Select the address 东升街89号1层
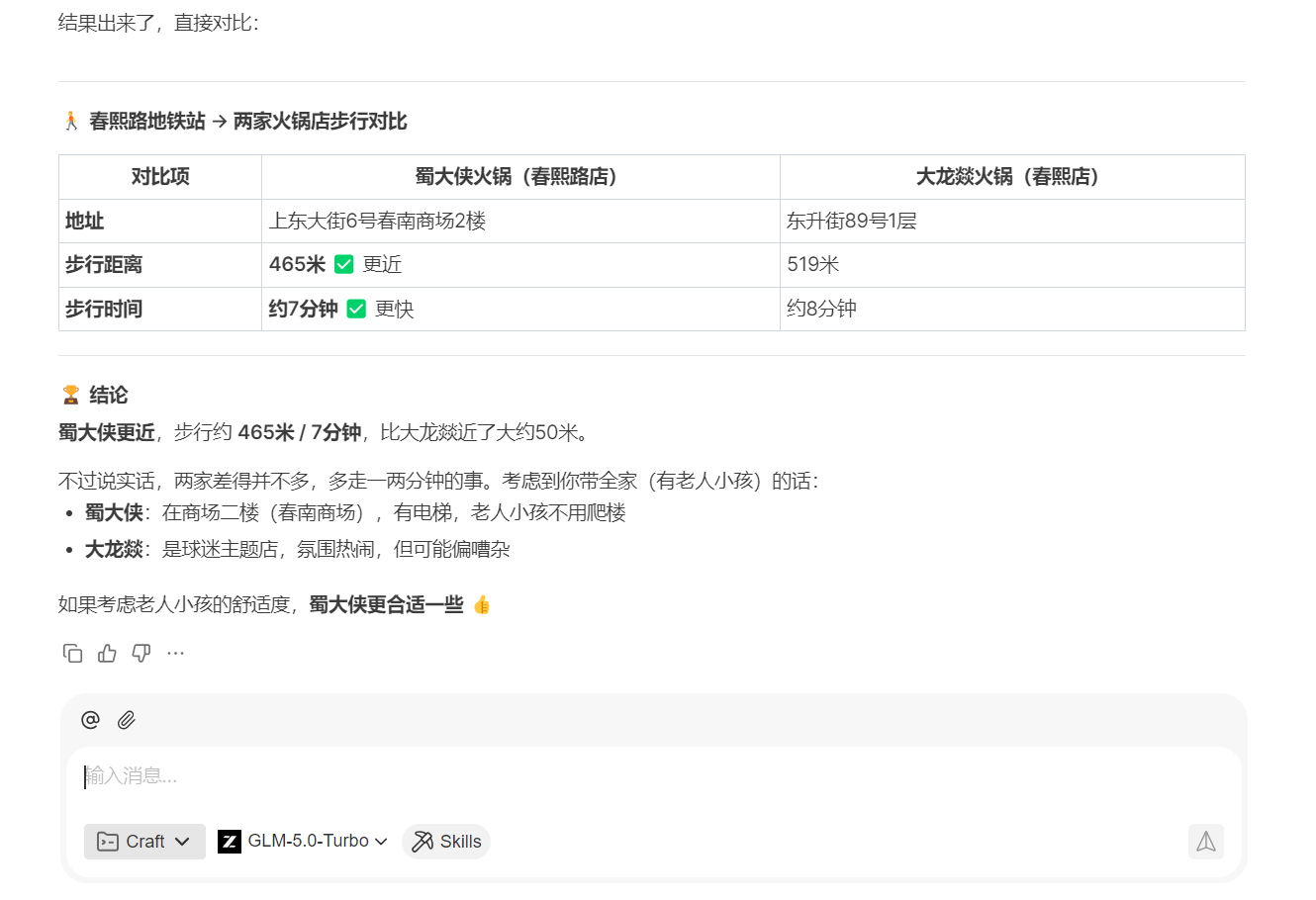This screenshot has width=1316, height=900. [852, 222]
